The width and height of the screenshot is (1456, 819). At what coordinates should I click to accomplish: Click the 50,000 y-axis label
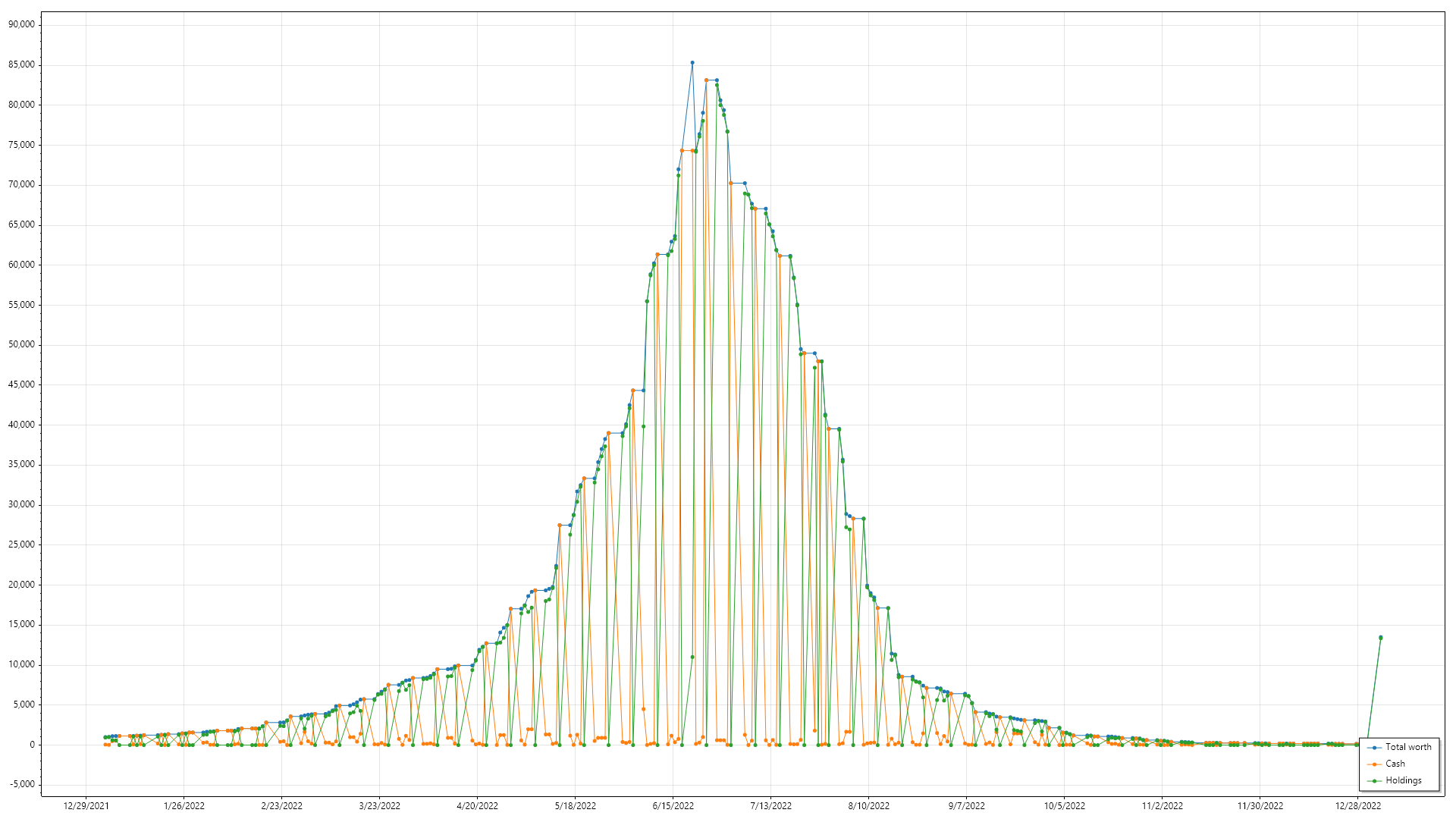(21, 344)
